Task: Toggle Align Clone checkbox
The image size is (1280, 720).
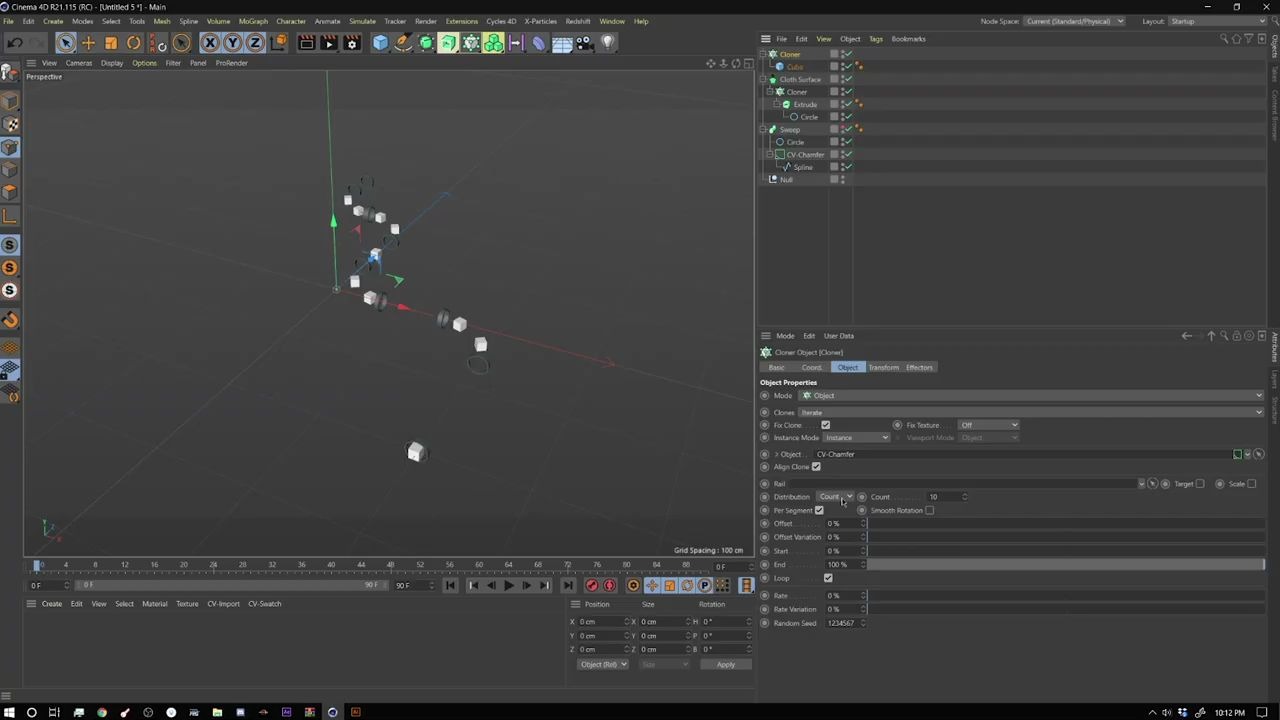Action: click(816, 467)
